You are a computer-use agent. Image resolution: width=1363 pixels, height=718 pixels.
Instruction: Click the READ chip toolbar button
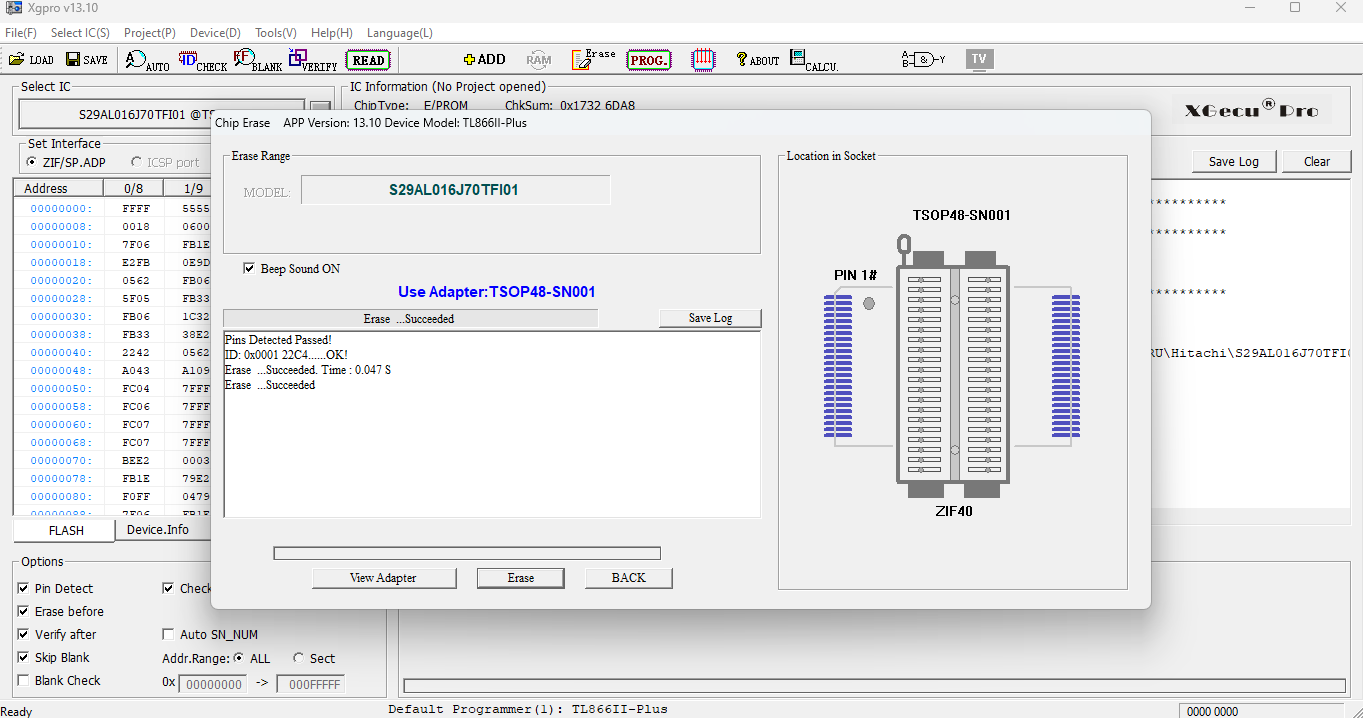click(368, 60)
